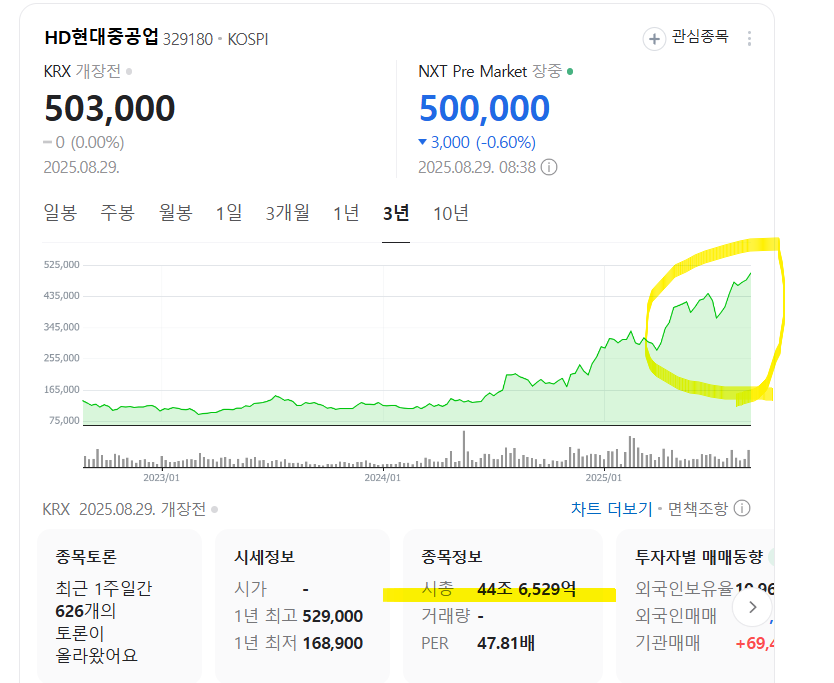Select the 3년 chart period
Image resolution: width=834 pixels, height=683 pixels.
click(x=396, y=213)
